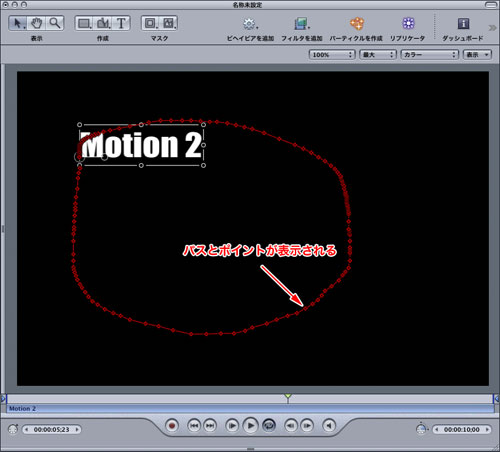Click the duration clock icon
Screen dimensions: 500x452
pyautogui.click(x=422, y=429)
